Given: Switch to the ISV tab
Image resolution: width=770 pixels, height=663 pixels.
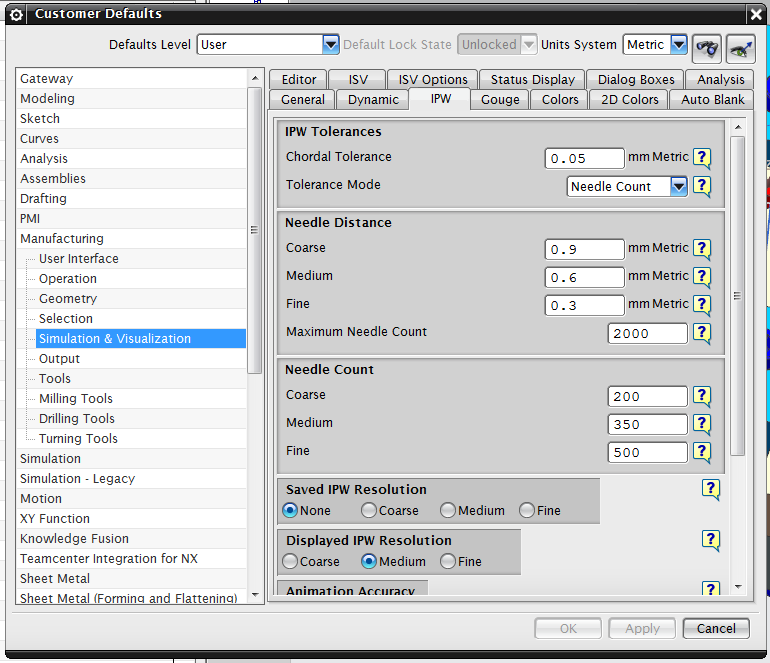Looking at the screenshot, I should click(358, 80).
